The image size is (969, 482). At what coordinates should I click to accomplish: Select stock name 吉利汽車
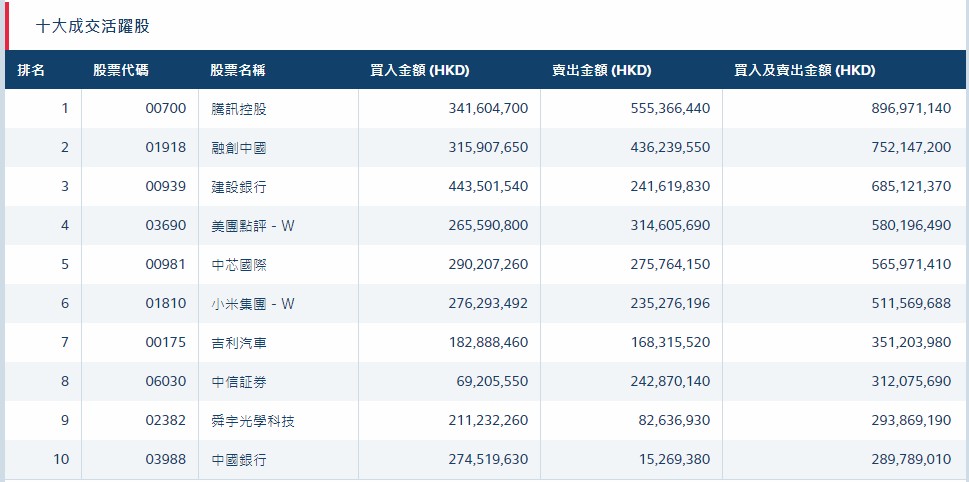pos(239,342)
